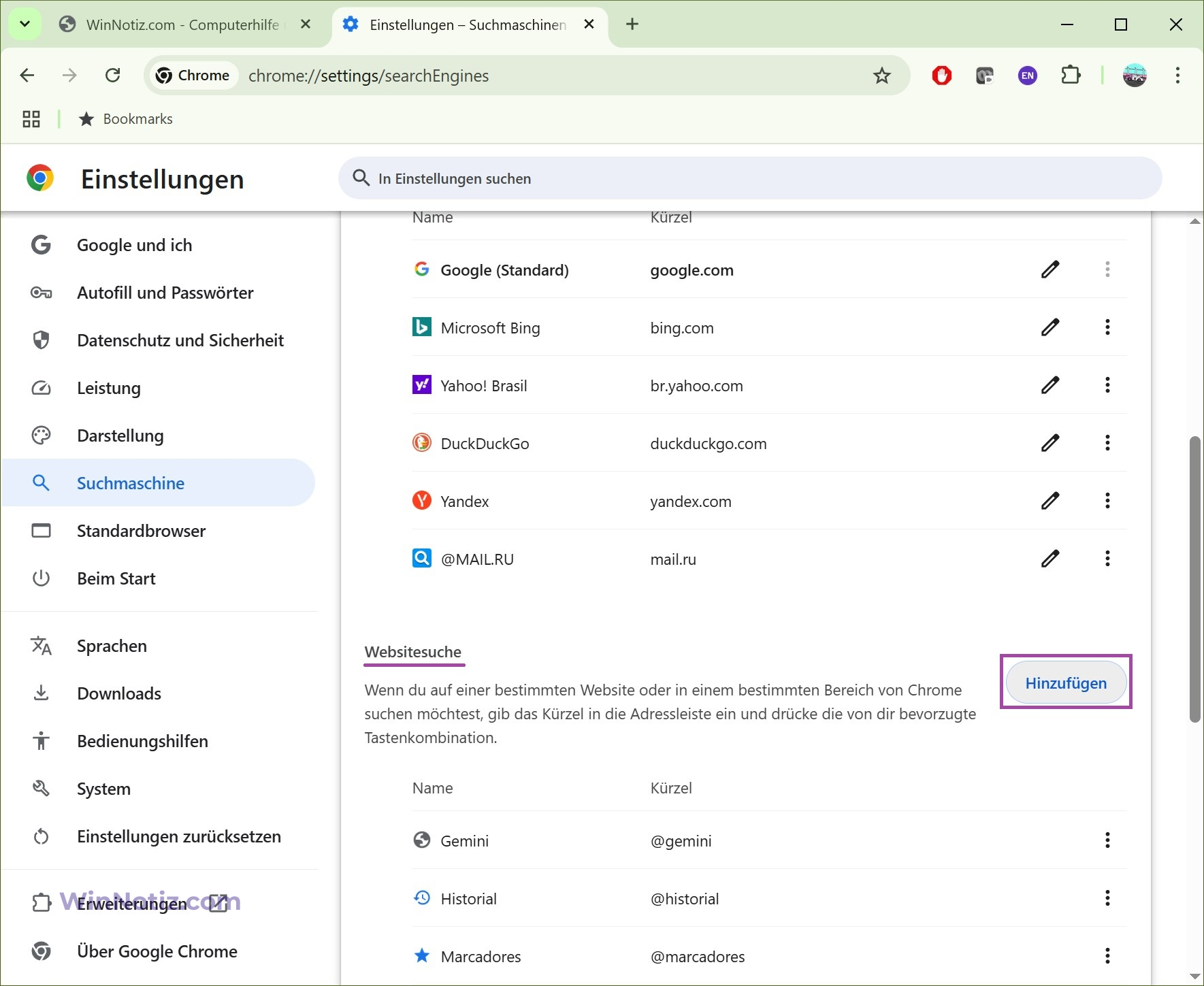Open the red stop-hand adblock extension
Image resolution: width=1204 pixels, height=986 pixels.
pos(942,75)
